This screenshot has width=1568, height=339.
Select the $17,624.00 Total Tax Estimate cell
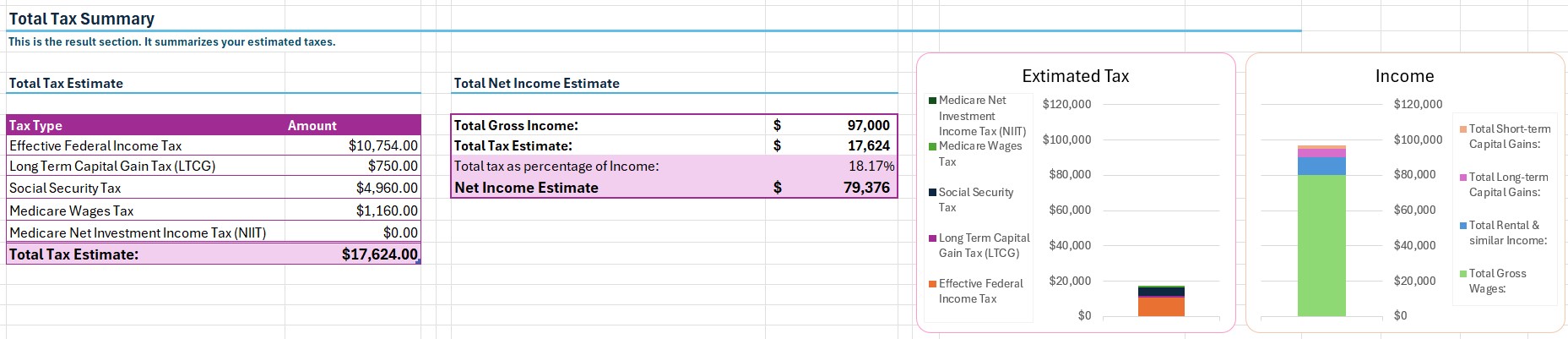point(379,254)
